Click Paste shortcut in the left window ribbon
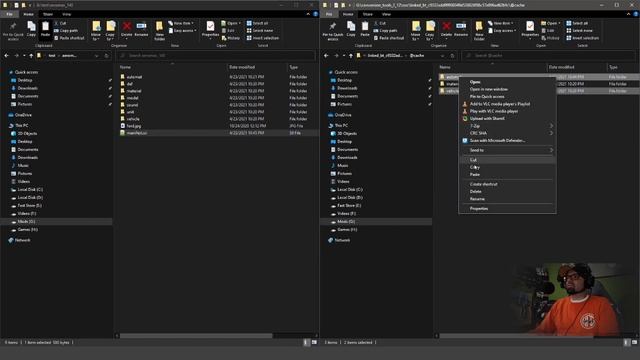This screenshot has height=360, width=640. [x=69, y=38]
